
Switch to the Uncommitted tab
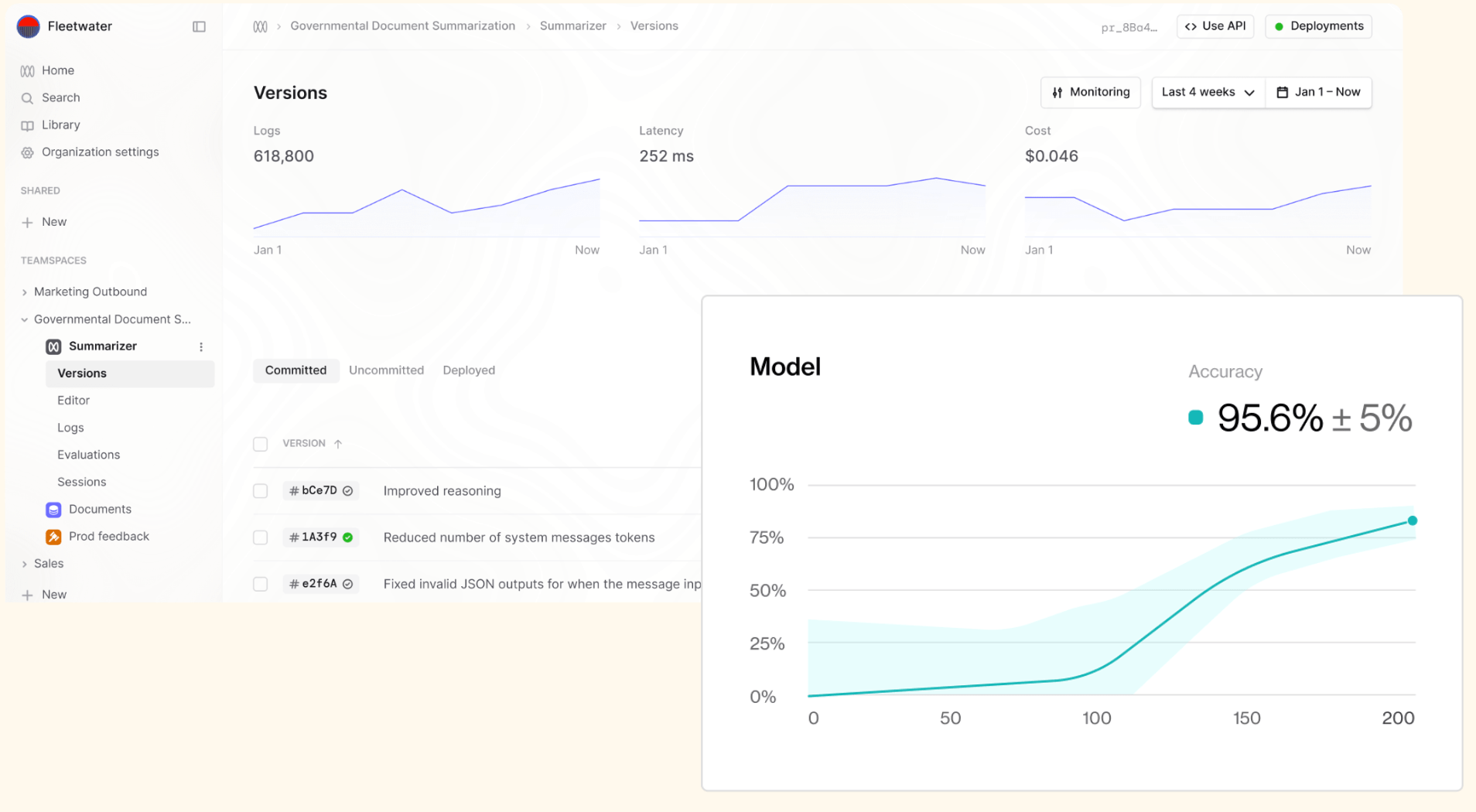point(387,370)
